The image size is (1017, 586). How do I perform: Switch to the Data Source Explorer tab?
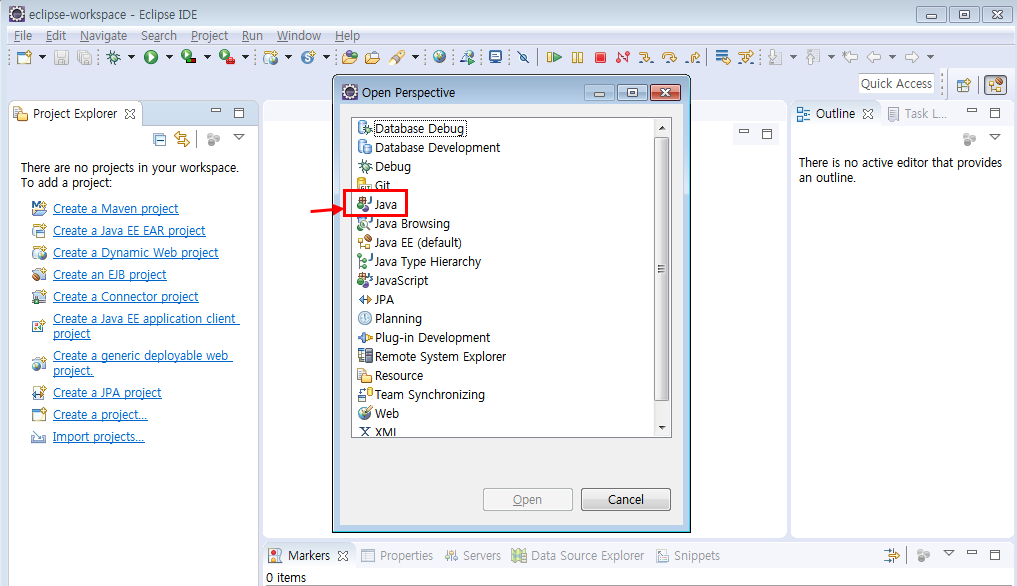click(578, 555)
